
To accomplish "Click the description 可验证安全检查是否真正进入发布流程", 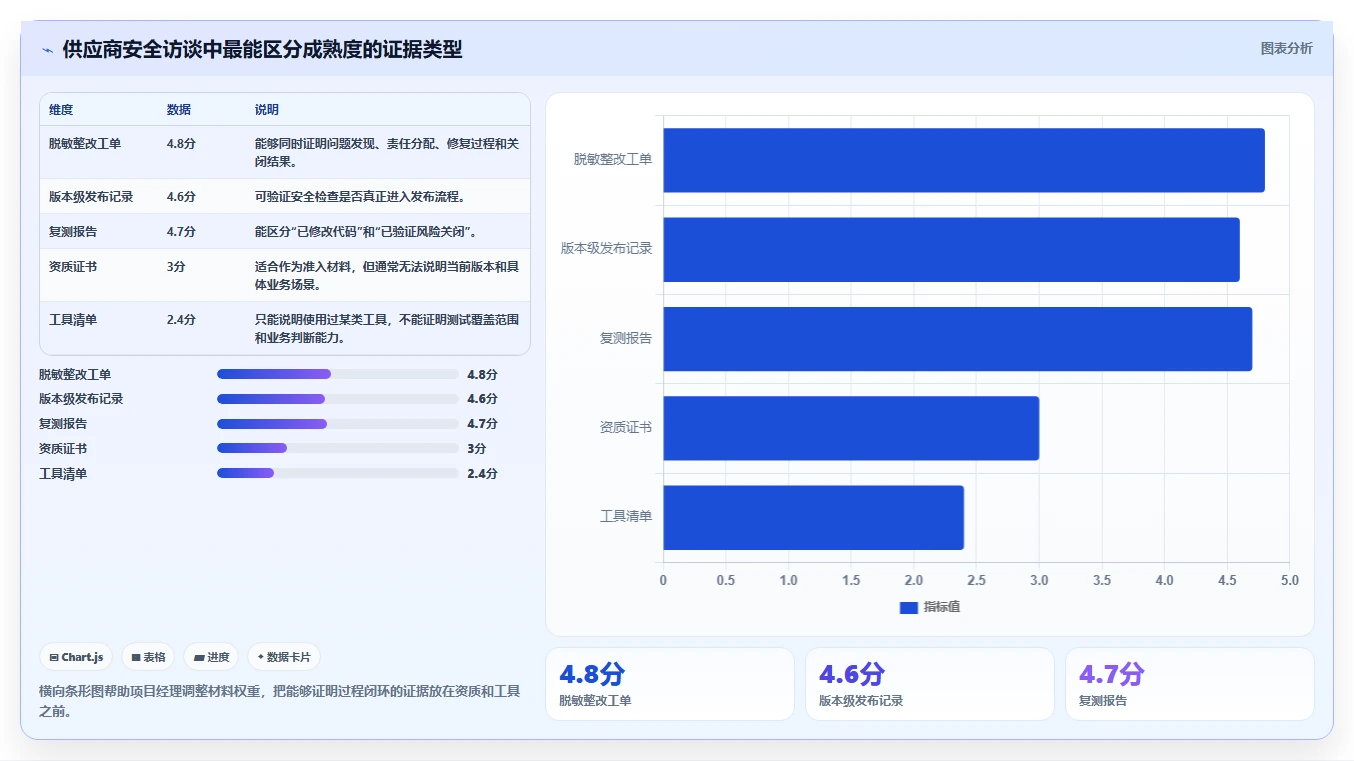I will coord(360,197).
